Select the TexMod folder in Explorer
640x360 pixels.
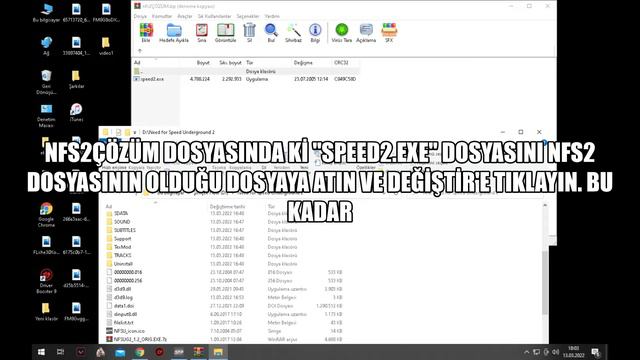tap(122, 247)
